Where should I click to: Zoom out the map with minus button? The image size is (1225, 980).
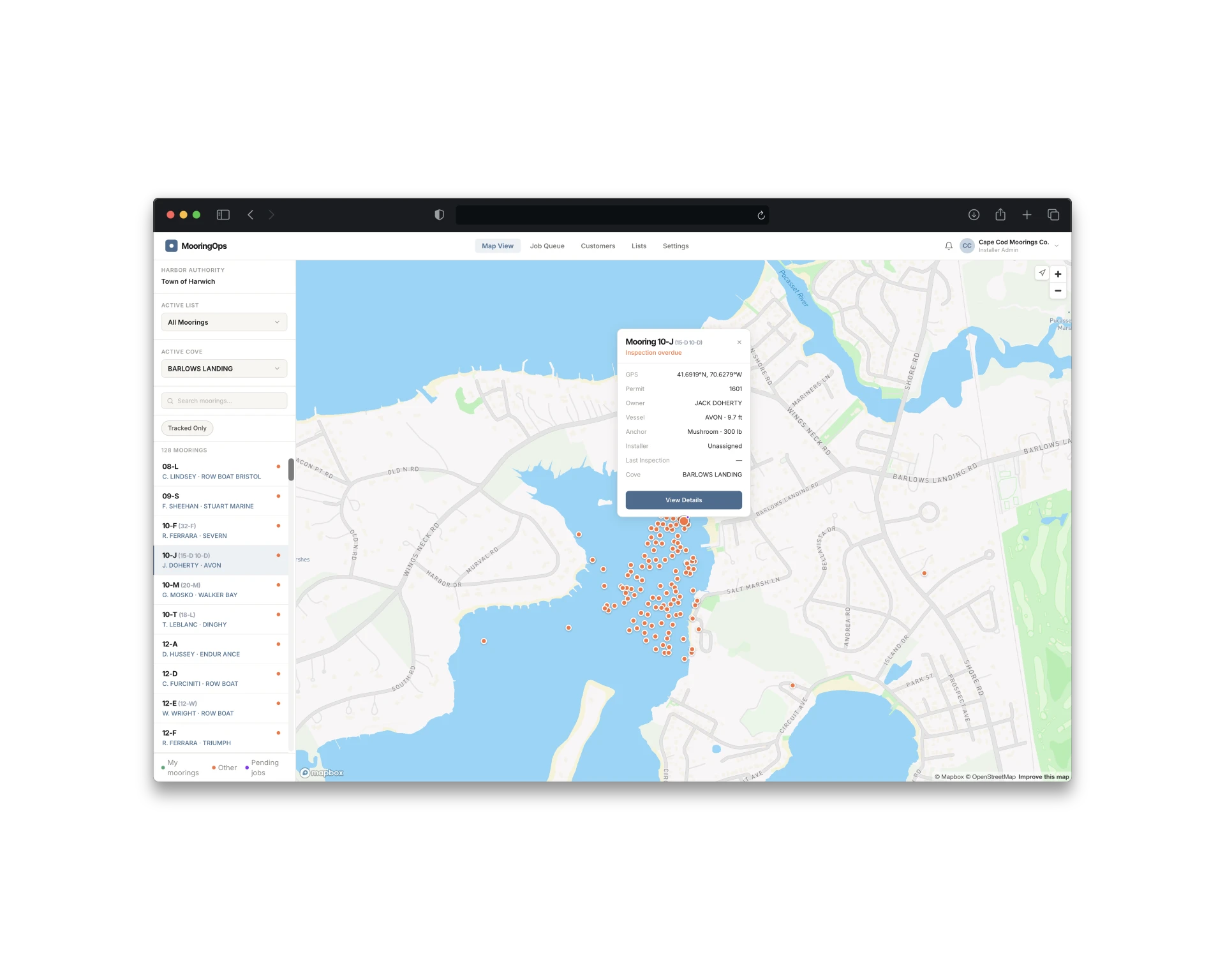pyautogui.click(x=1058, y=290)
